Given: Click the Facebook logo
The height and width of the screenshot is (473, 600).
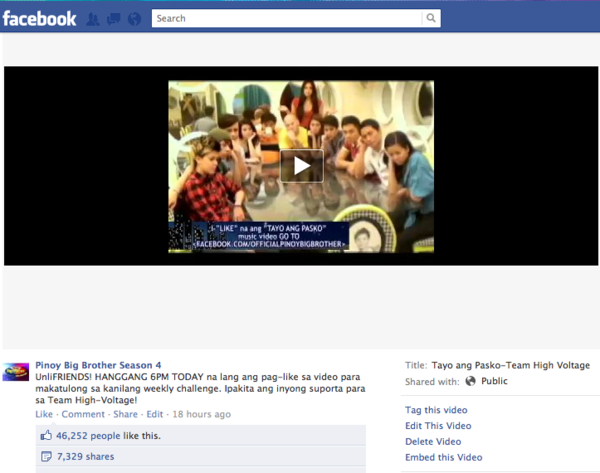Looking at the screenshot, I should (39, 18).
